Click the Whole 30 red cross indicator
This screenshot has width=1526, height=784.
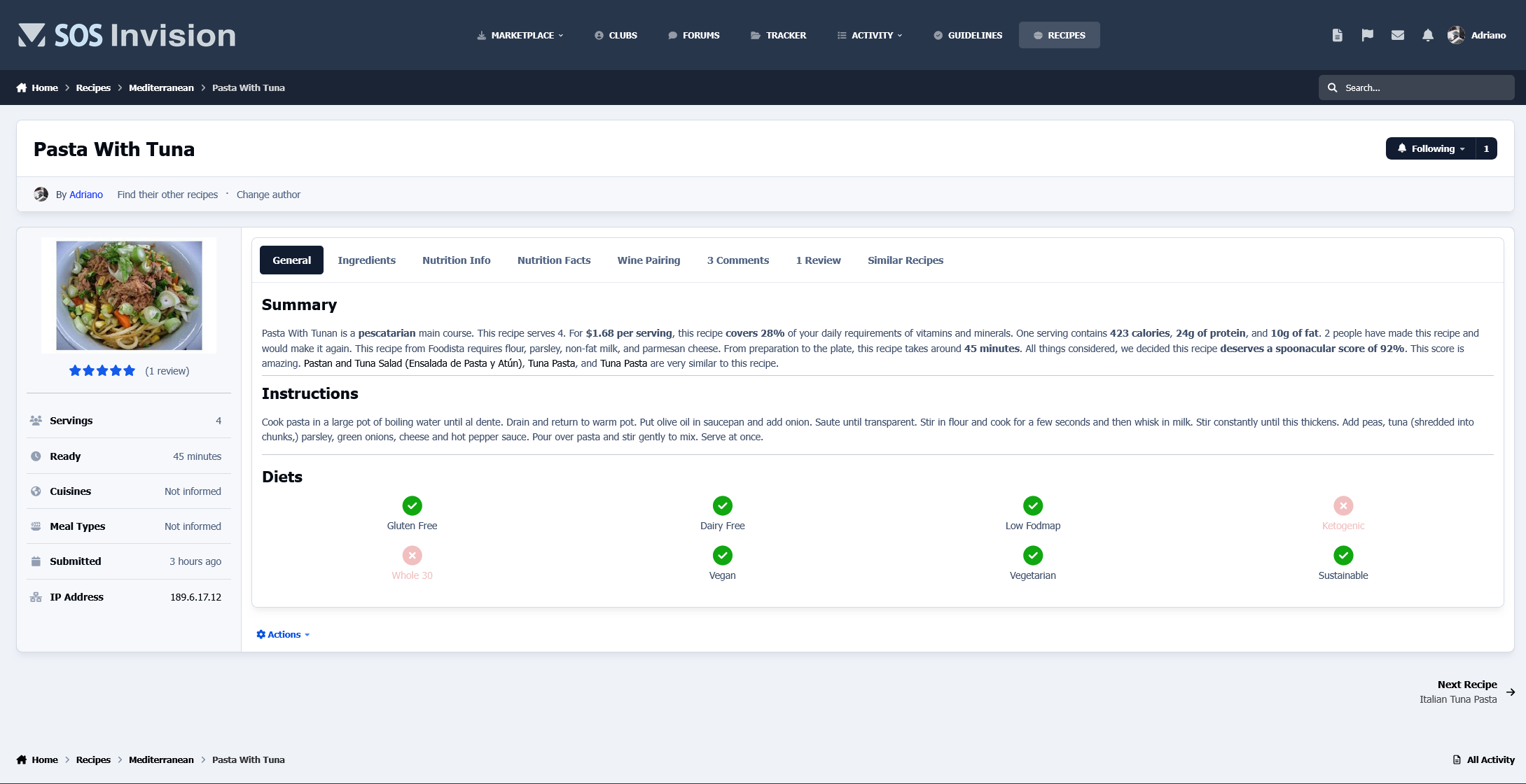[412, 555]
